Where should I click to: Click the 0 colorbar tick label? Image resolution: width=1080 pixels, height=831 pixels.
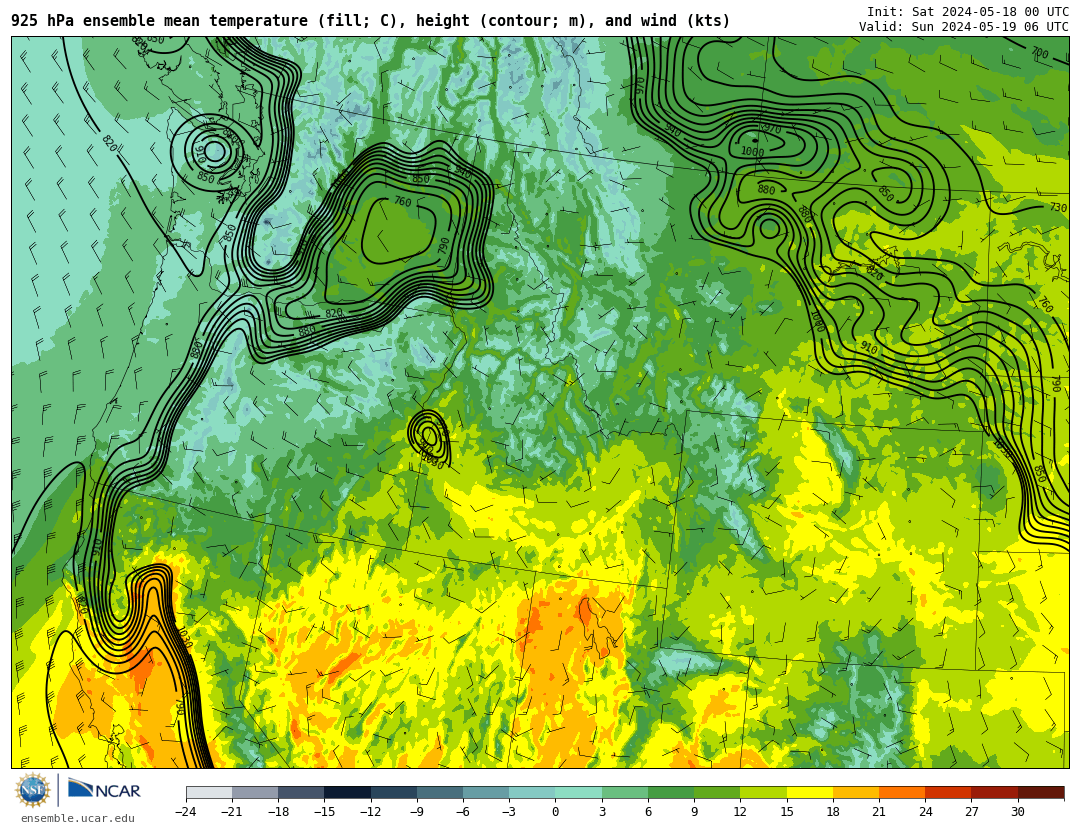click(555, 812)
